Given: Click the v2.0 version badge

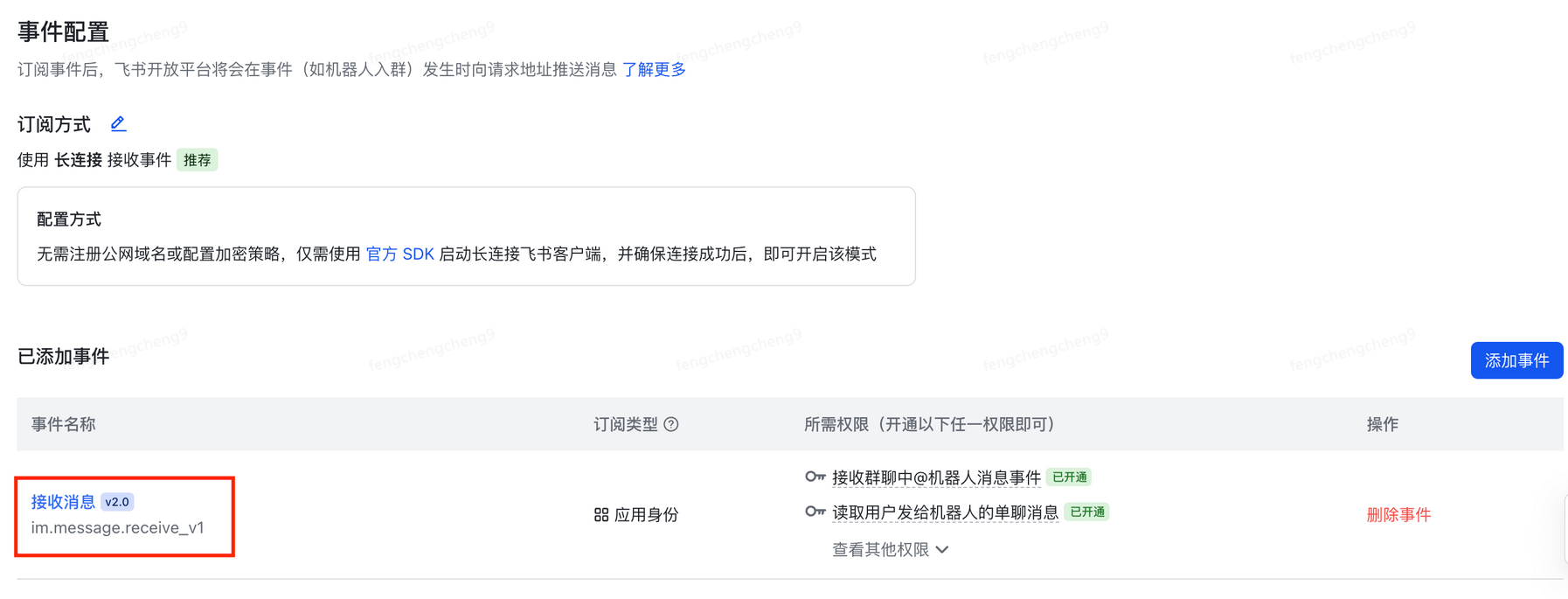Looking at the screenshot, I should (x=117, y=501).
